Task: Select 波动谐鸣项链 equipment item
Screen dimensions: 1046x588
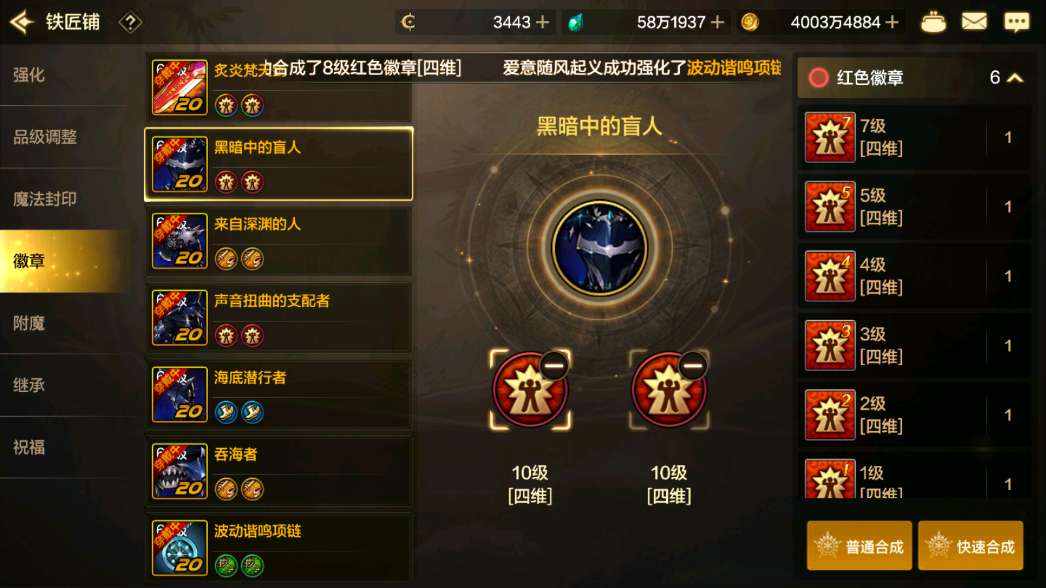Action: (x=279, y=548)
